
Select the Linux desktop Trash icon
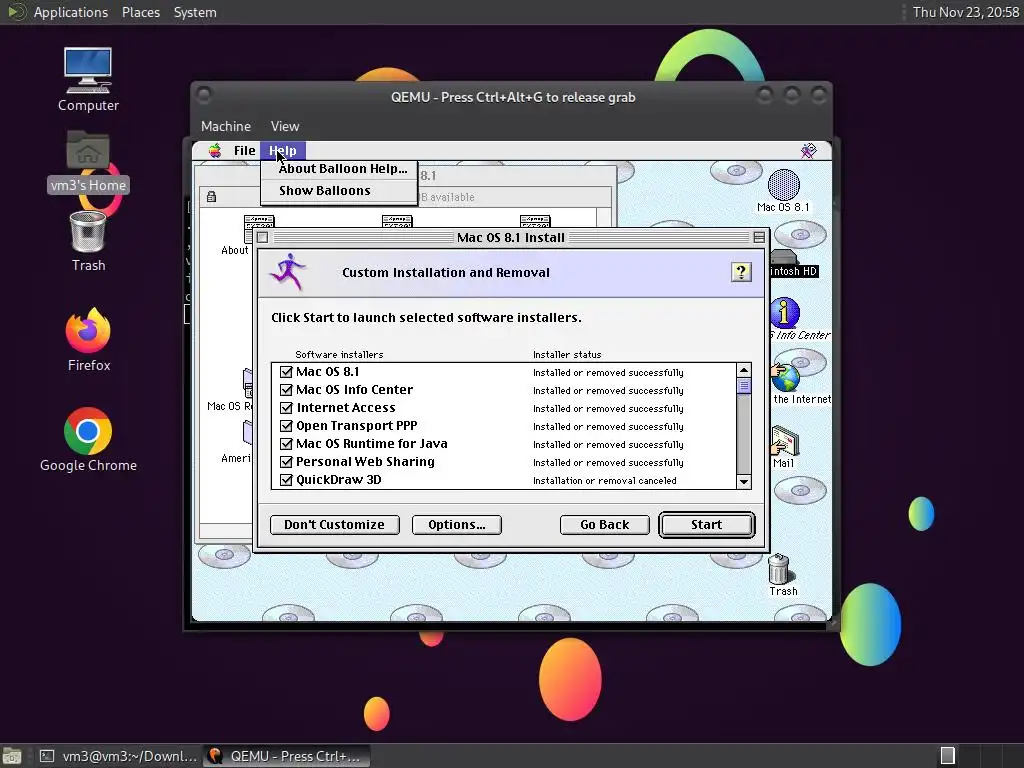coord(88,232)
